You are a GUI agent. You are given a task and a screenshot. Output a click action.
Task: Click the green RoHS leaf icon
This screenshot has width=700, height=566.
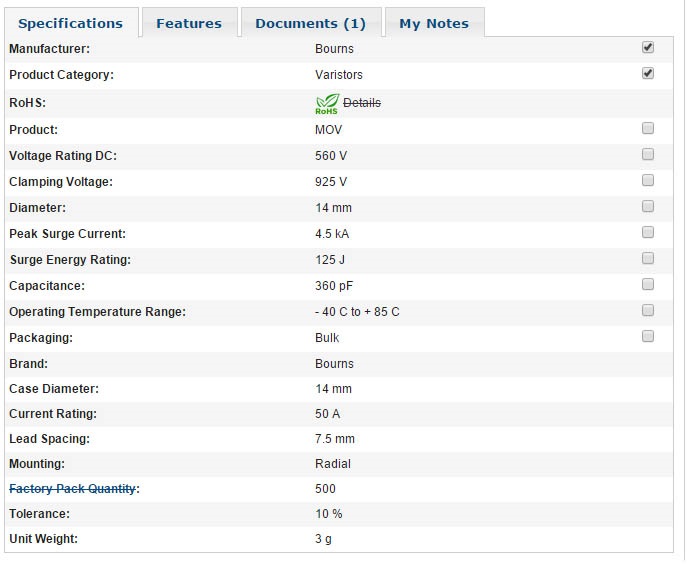327,103
